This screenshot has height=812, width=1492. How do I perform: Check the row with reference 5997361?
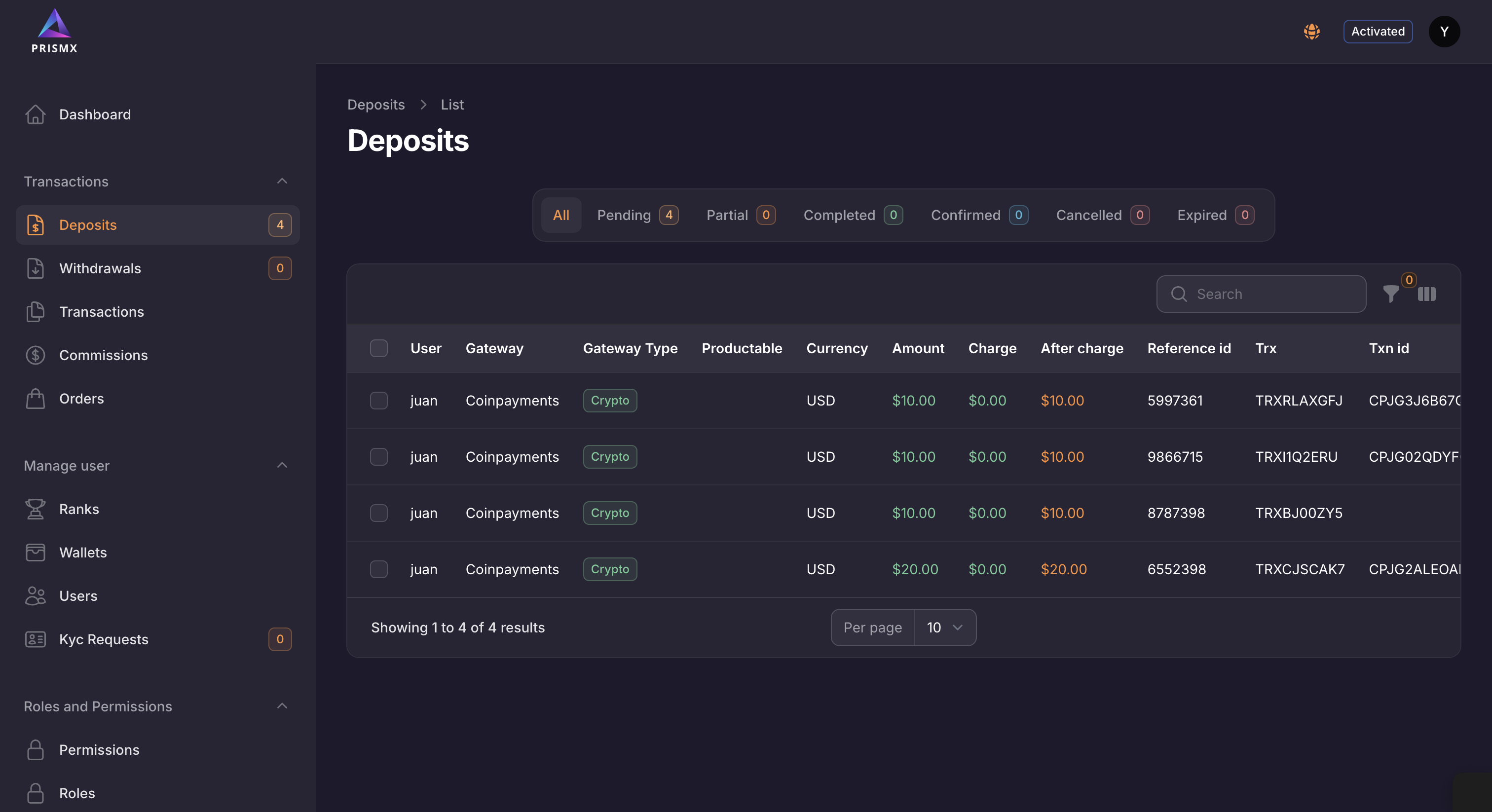pyautogui.click(x=379, y=400)
